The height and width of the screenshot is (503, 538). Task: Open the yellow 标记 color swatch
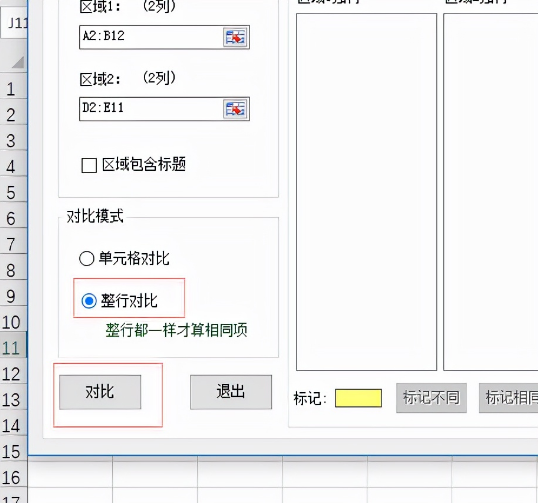358,398
